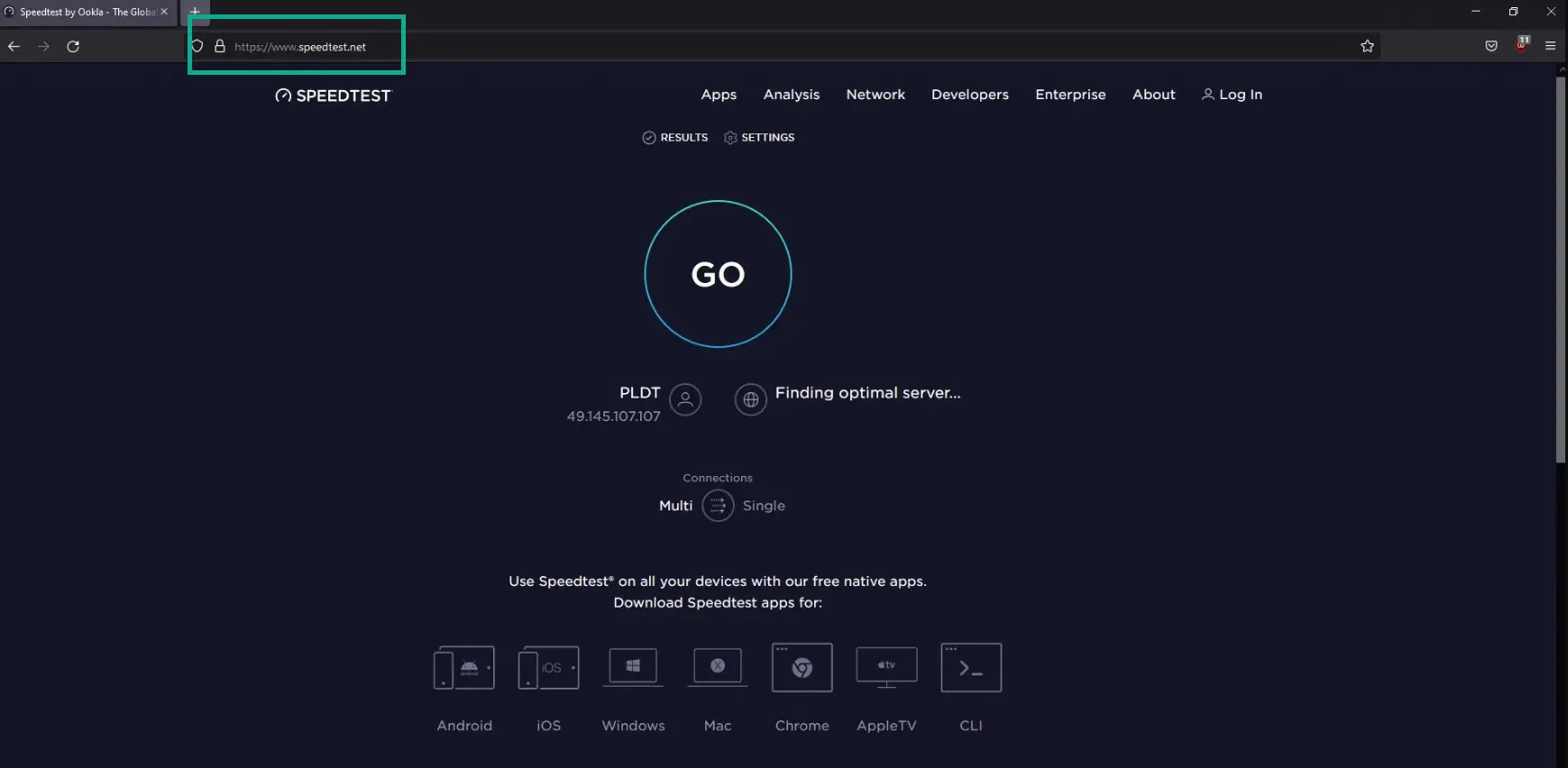Click the red extension icon in the toolbar
This screenshot has height=768, width=1568.
(1522, 44)
